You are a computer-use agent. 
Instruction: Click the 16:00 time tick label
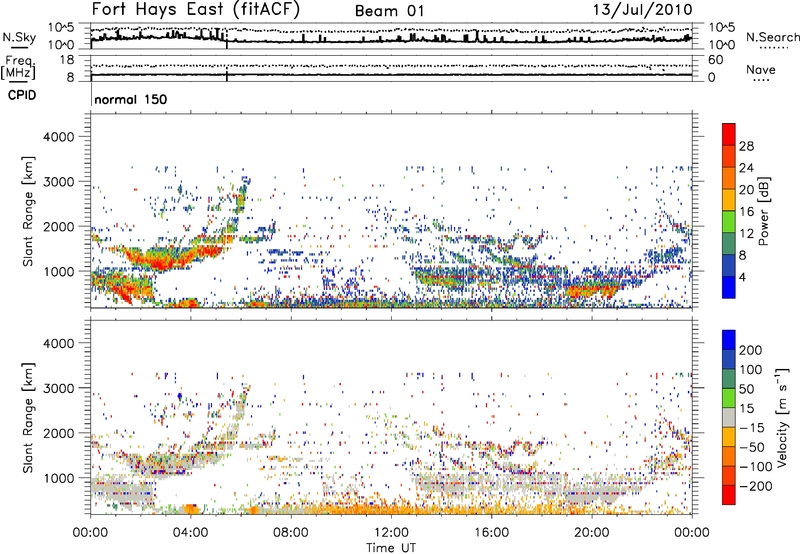(x=491, y=533)
